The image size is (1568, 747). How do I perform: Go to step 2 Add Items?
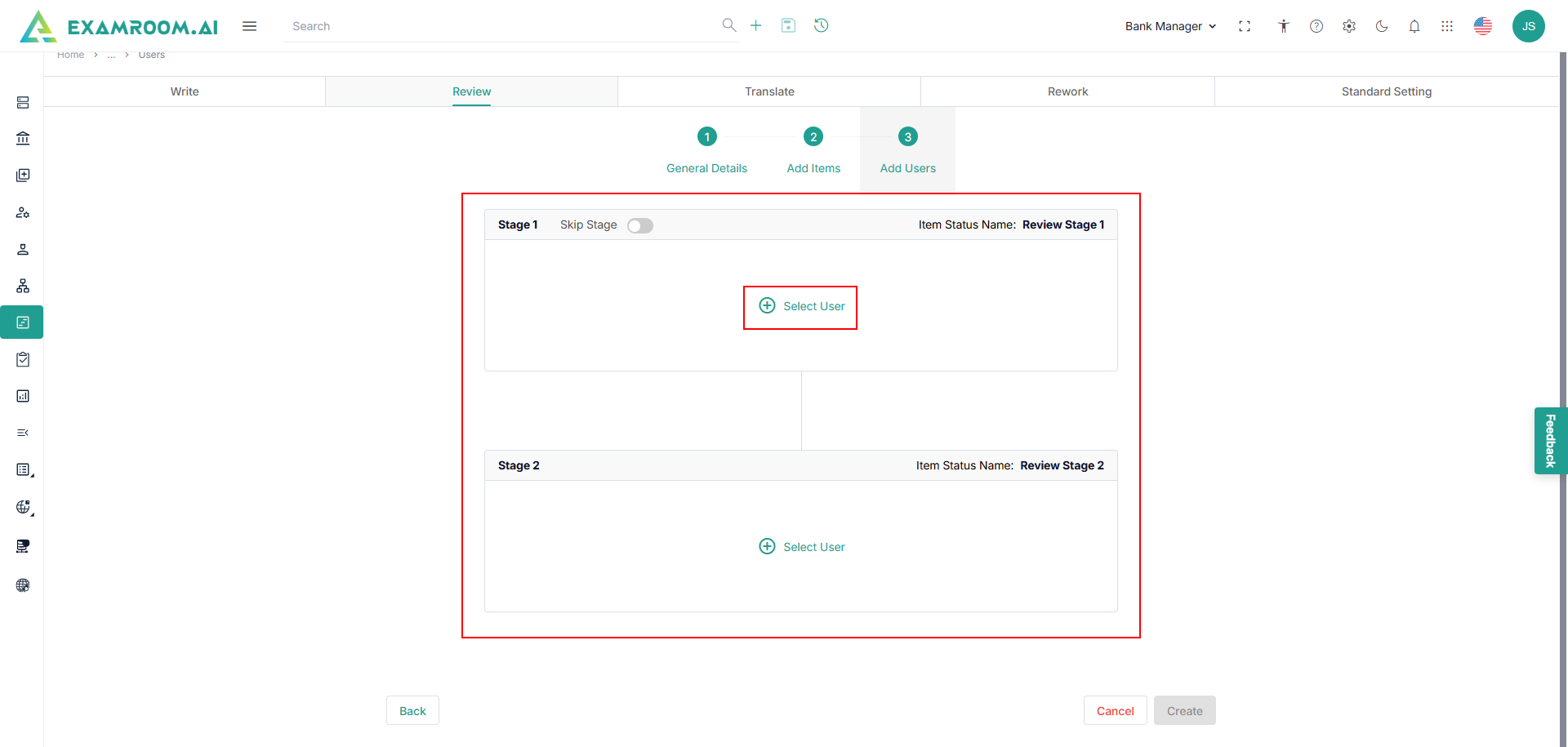pyautogui.click(x=813, y=151)
